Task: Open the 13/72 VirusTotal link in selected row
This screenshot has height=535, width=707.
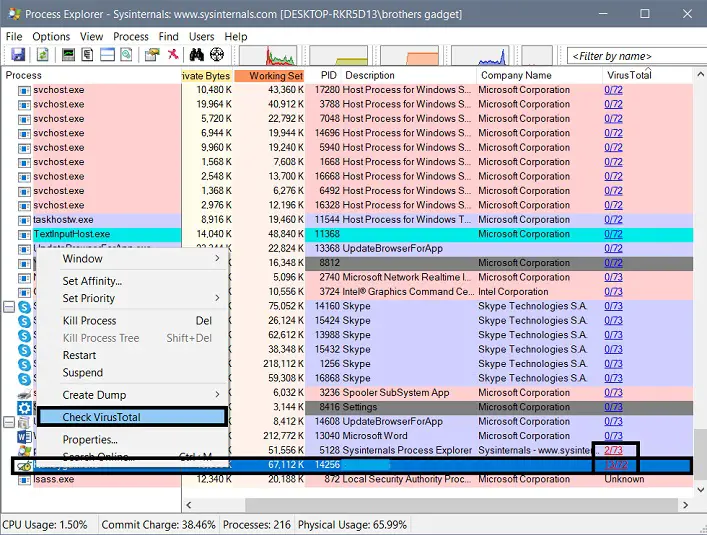Action: tap(615, 465)
